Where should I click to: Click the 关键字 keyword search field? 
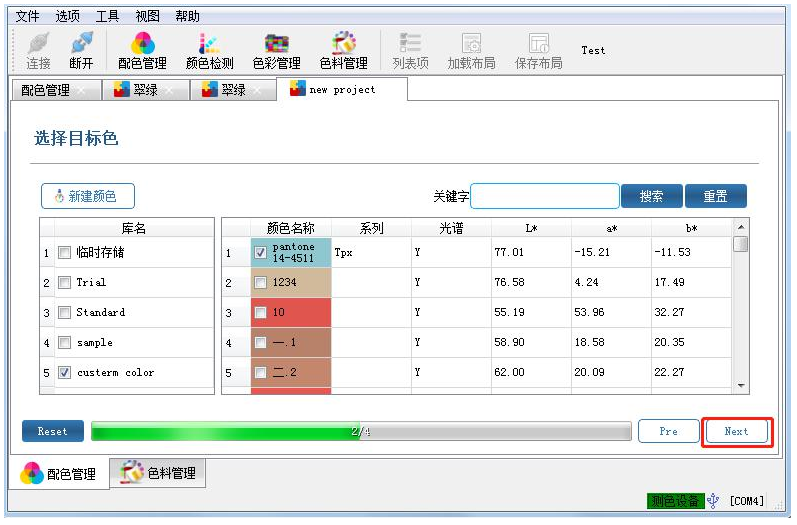545,197
